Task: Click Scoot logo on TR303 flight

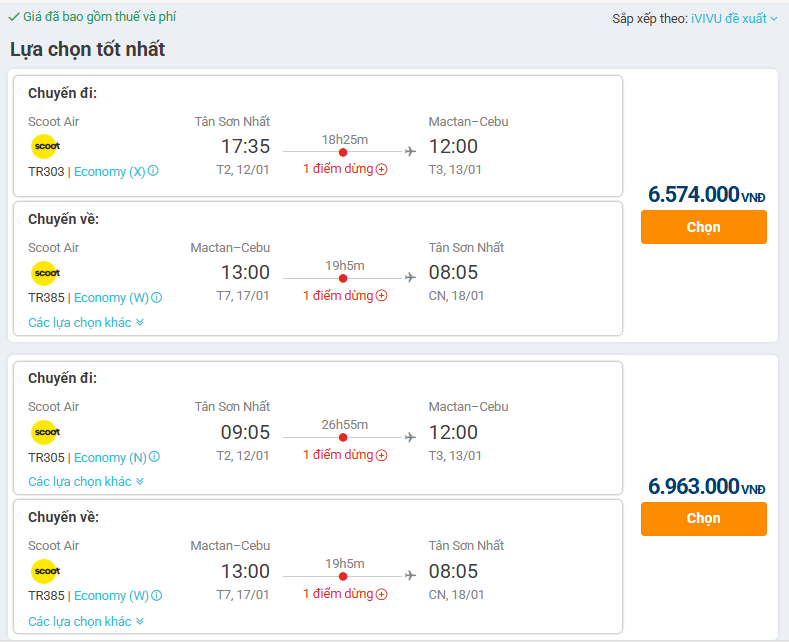Action: click(44, 147)
